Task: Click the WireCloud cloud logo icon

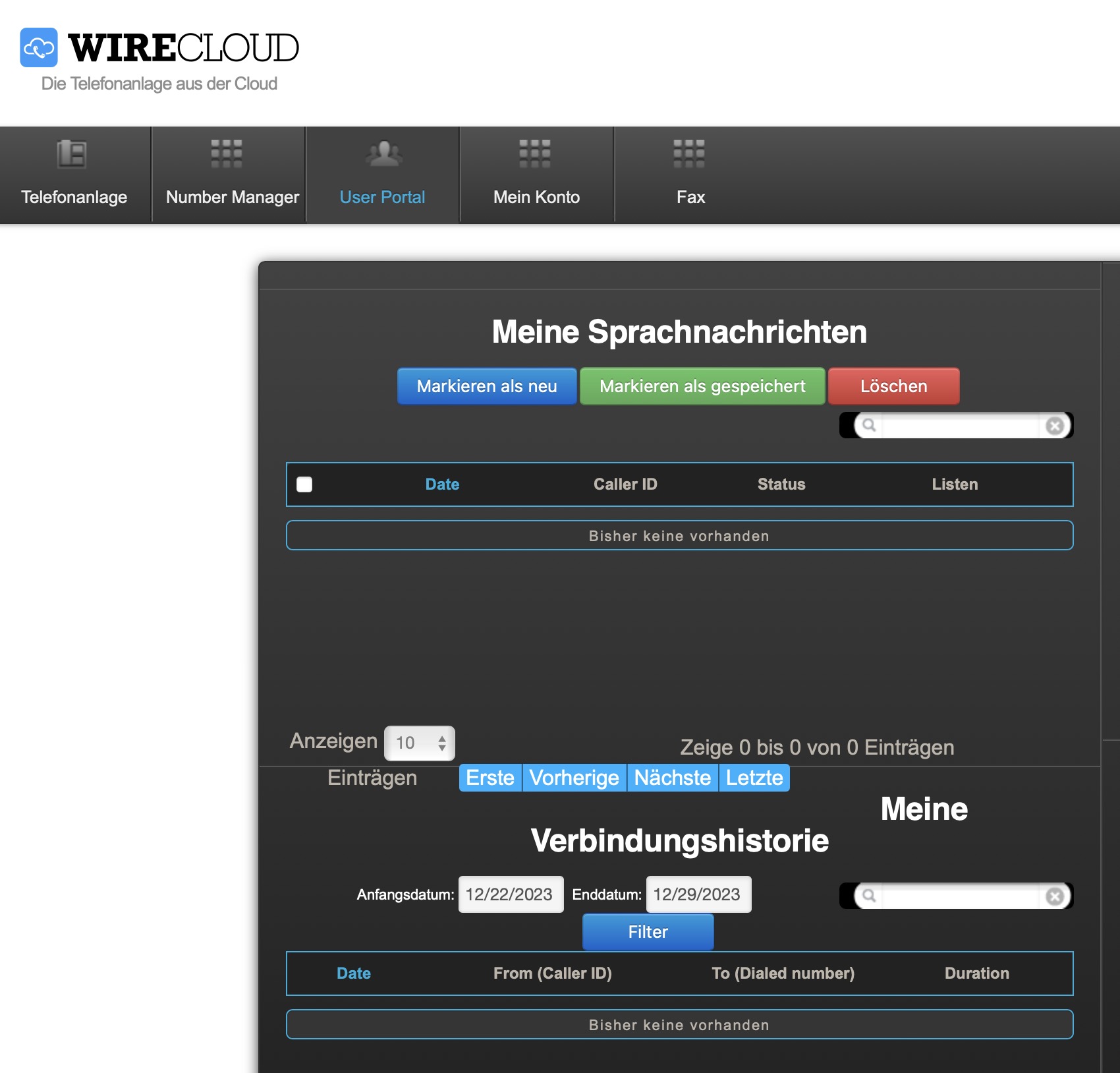Action: tap(39, 47)
